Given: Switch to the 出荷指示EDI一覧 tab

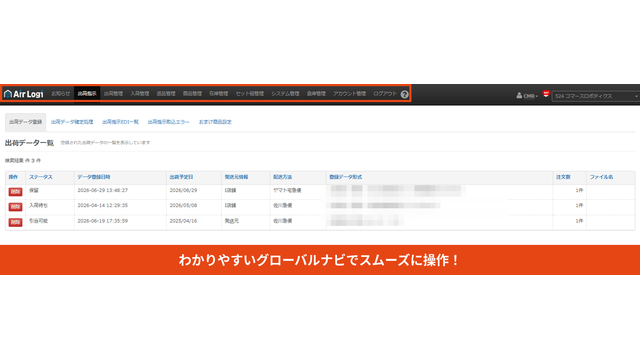Looking at the screenshot, I should (x=120, y=122).
